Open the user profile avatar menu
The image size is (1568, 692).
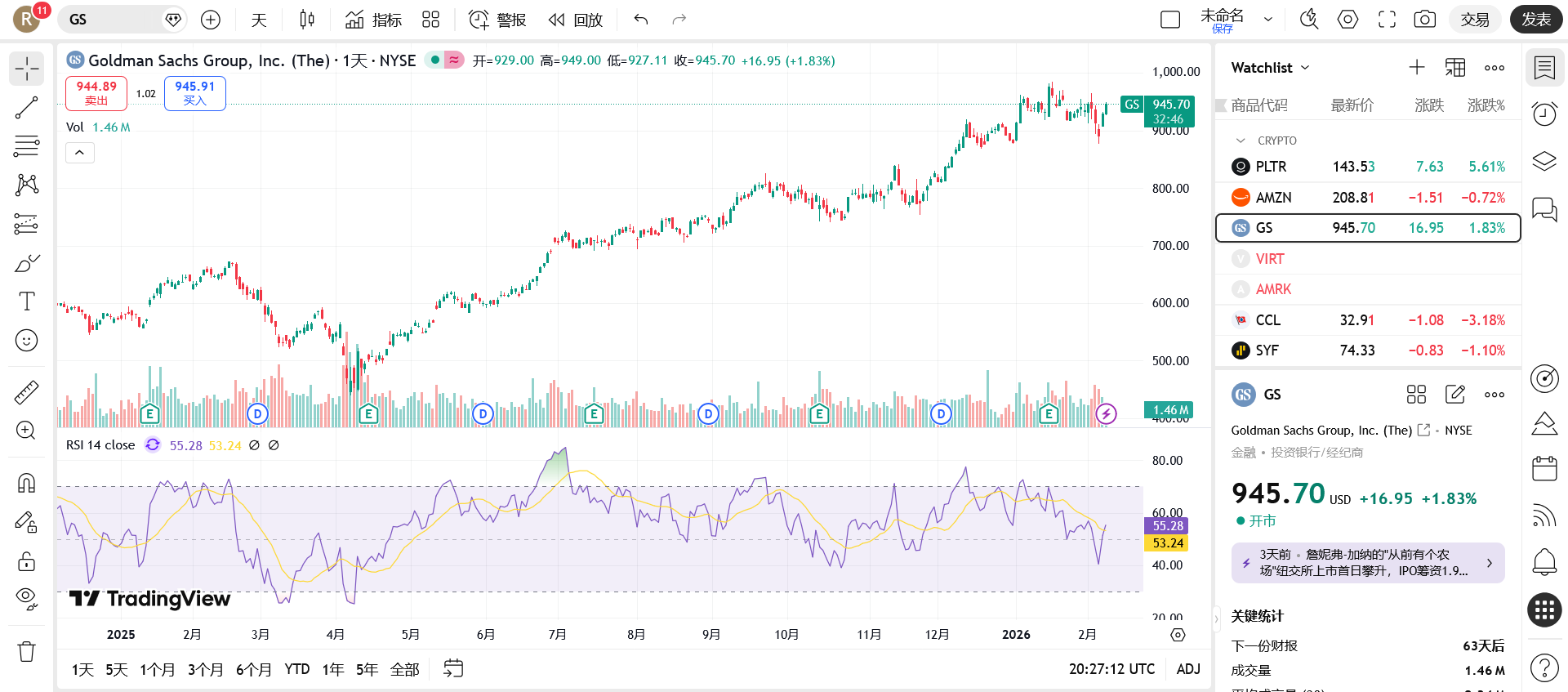pyautogui.click(x=27, y=19)
